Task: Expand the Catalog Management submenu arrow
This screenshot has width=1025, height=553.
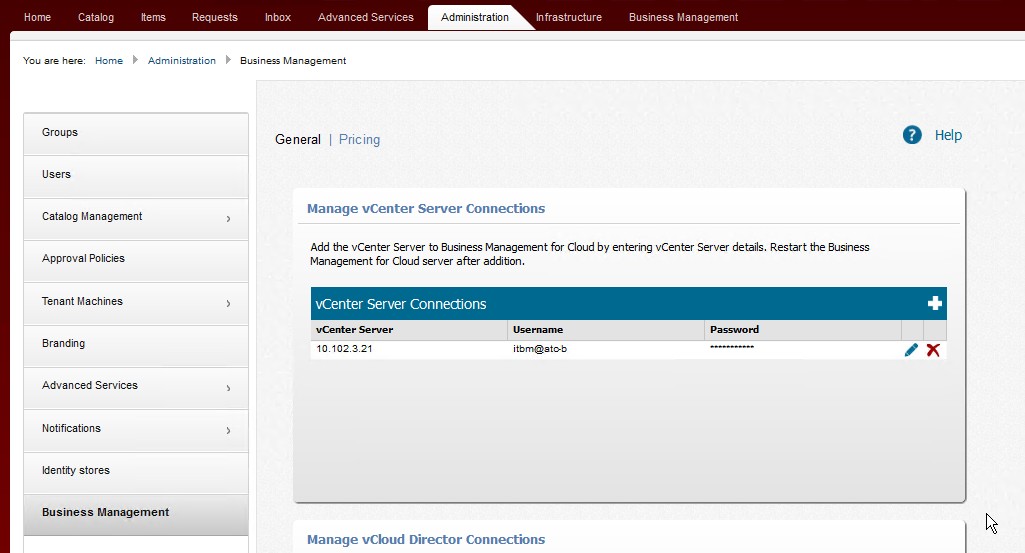Action: pos(228,218)
